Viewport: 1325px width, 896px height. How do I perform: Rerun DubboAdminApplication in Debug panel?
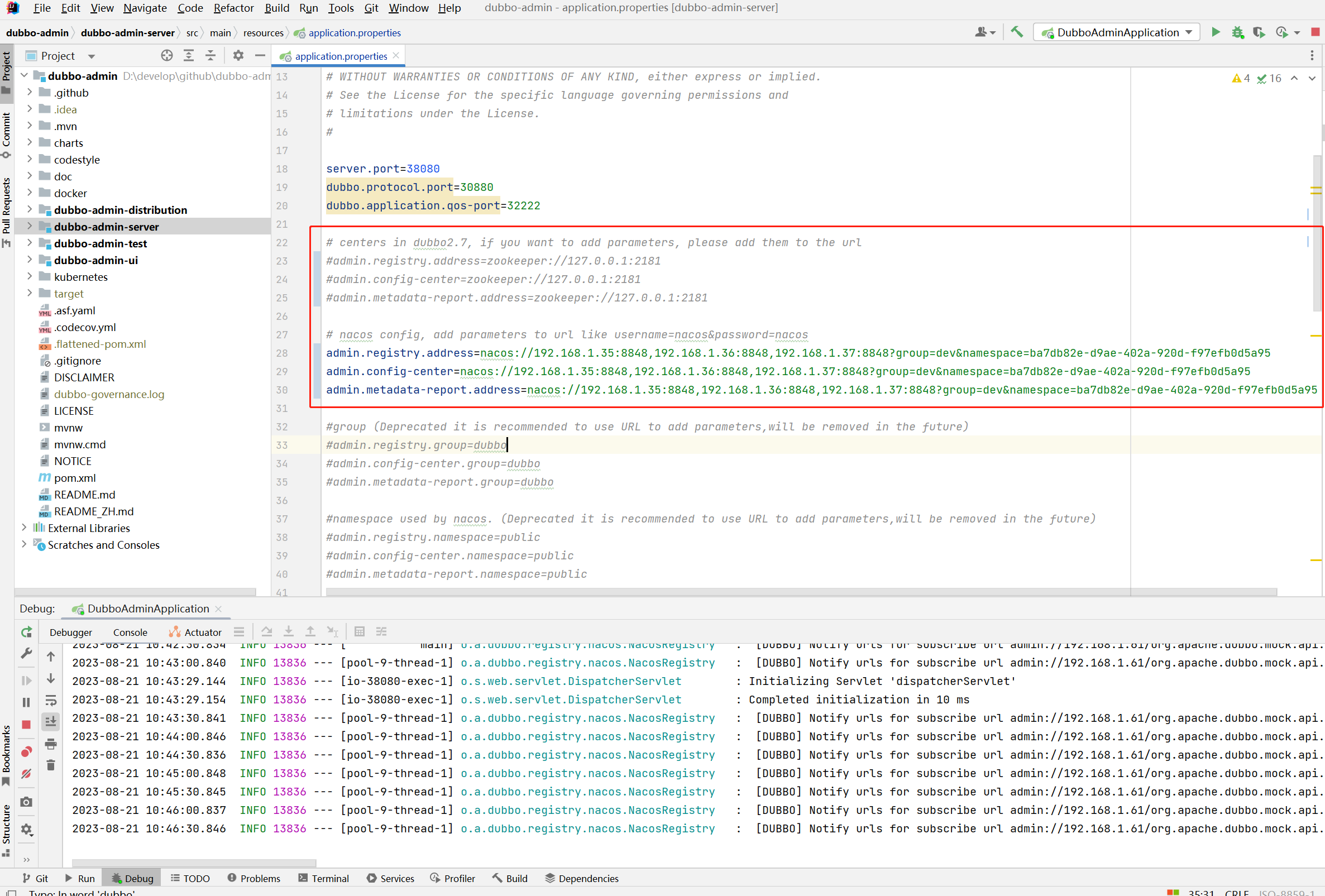click(x=26, y=631)
